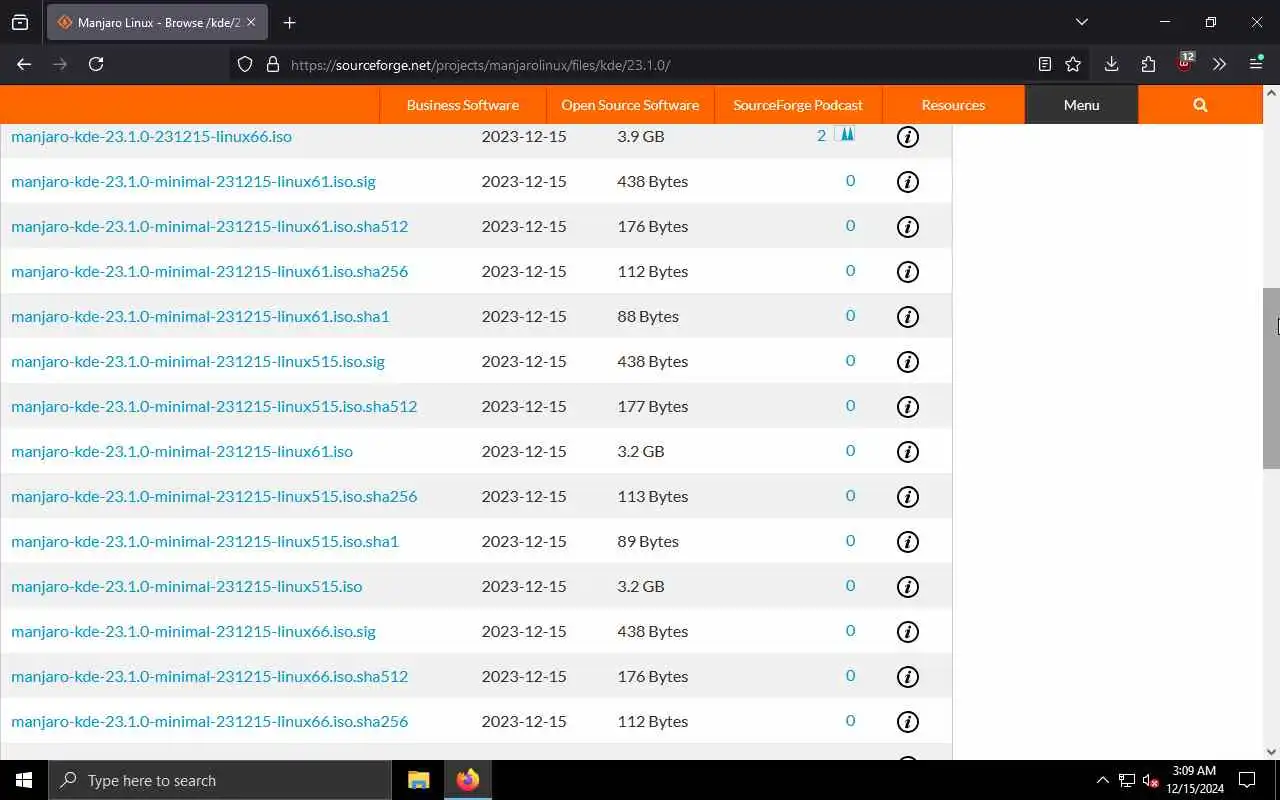Show info icon for minimal linux61.iso.sig
The image size is (1280, 800).
[908, 181]
